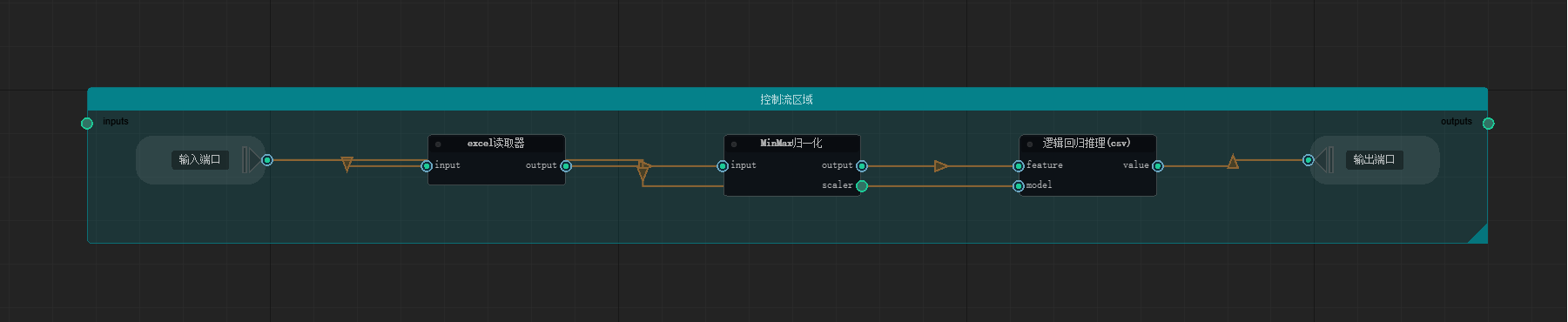Click the inputs port of control flow region
This screenshot has height=322, width=1568.
coord(87,123)
